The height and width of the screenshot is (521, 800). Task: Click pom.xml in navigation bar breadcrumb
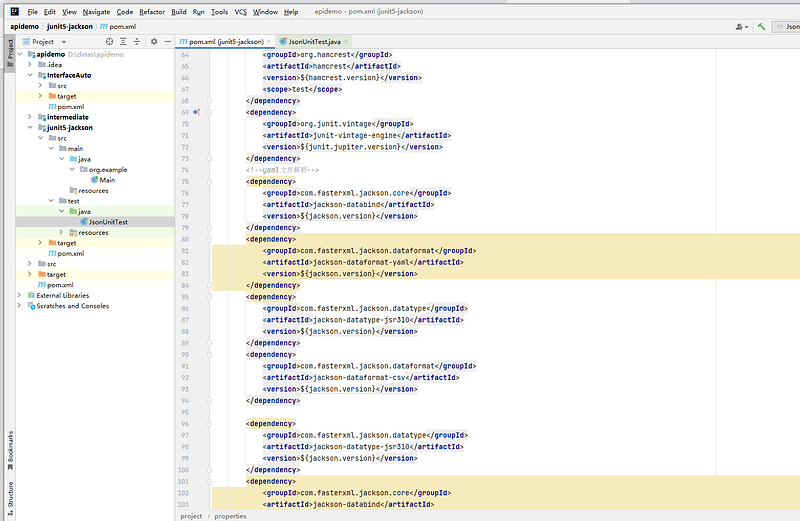click(118, 27)
